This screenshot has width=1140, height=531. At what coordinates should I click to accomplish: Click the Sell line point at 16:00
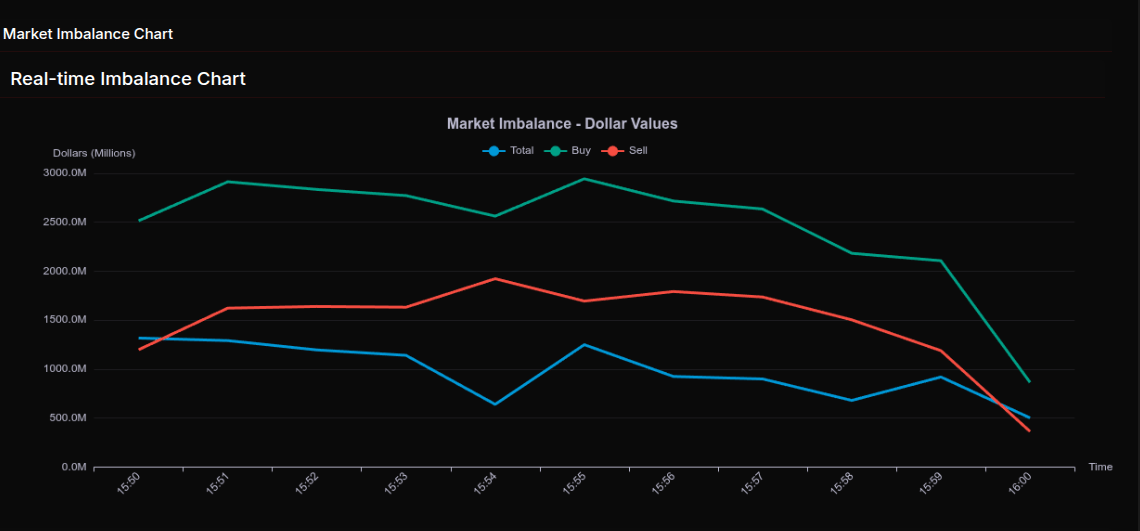(x=1029, y=431)
